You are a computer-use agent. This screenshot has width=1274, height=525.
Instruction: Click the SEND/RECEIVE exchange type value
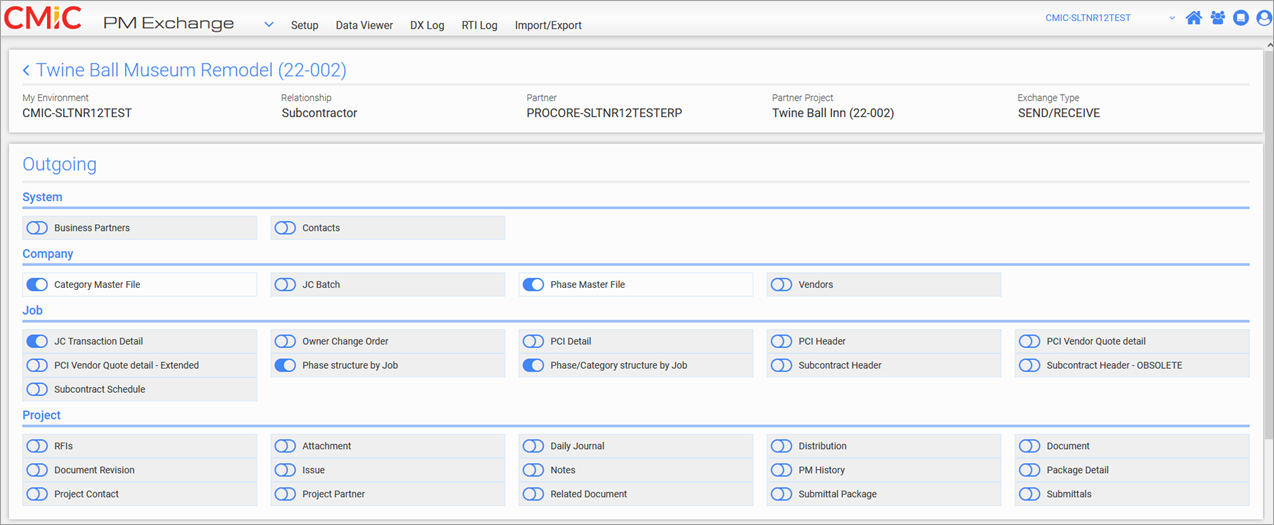point(1058,113)
